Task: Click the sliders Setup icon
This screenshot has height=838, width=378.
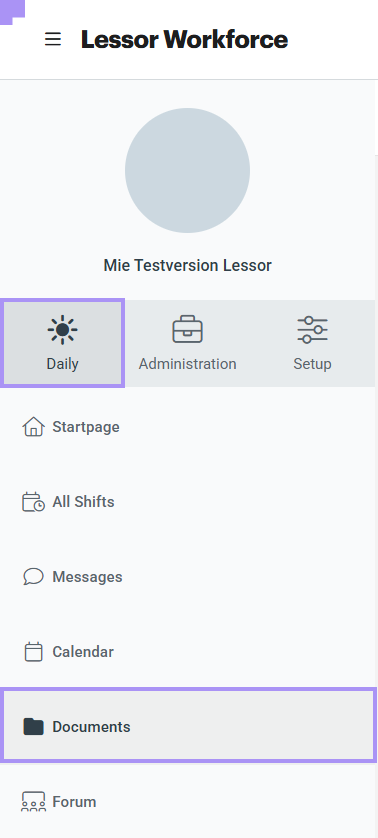Action: click(312, 330)
